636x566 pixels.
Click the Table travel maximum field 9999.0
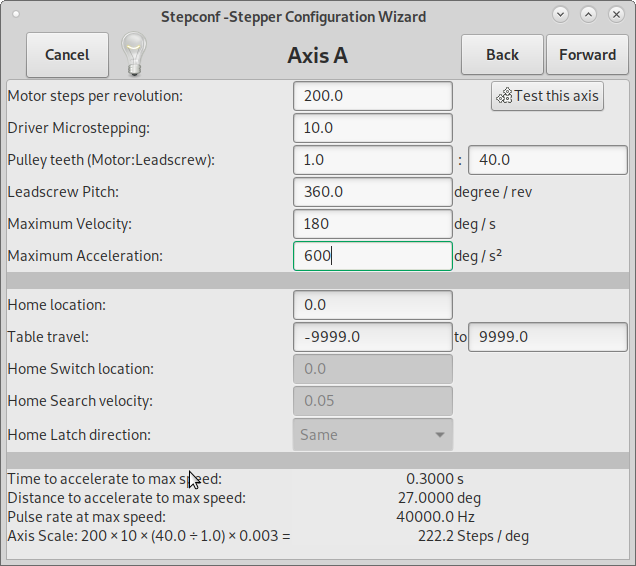pos(548,337)
